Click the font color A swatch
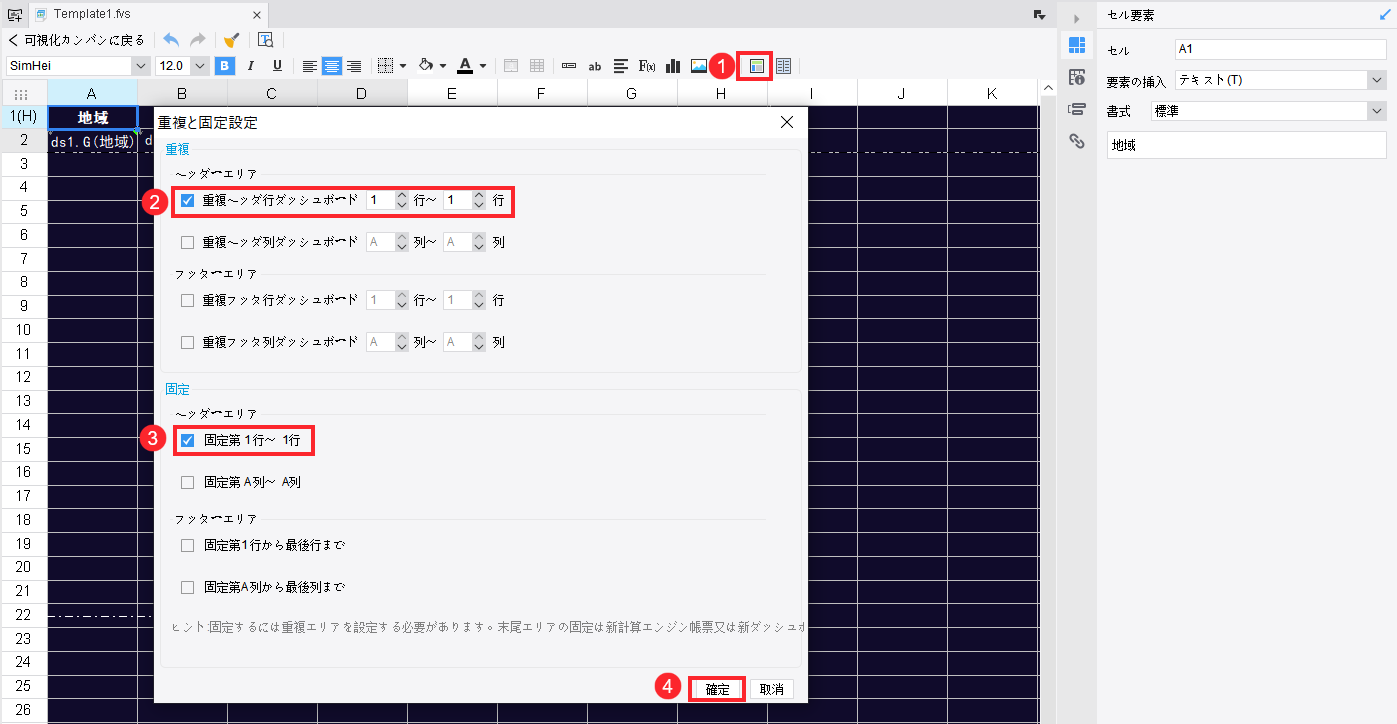This screenshot has width=1397, height=724. (465, 66)
